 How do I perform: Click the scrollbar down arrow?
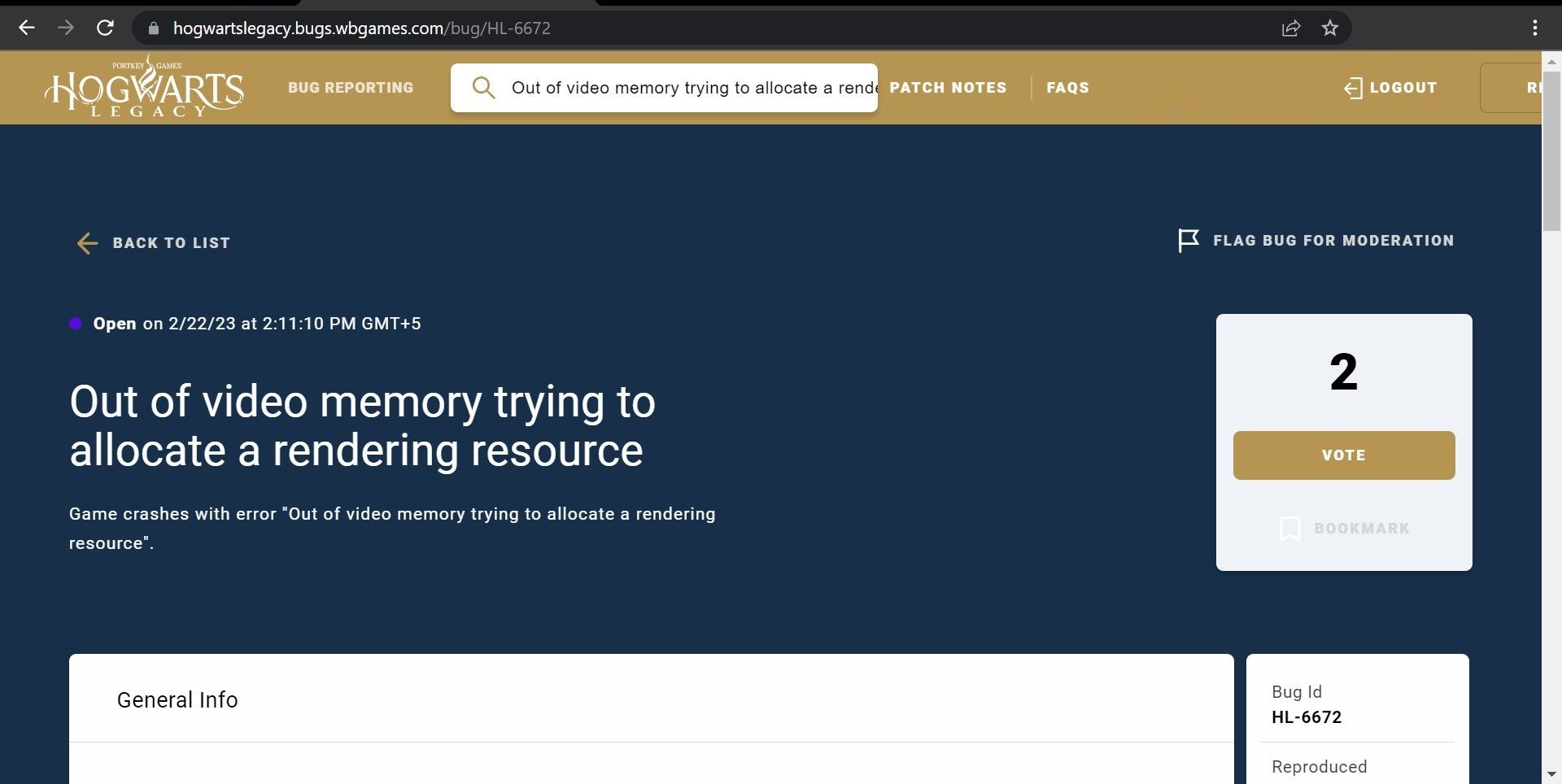[1551, 773]
